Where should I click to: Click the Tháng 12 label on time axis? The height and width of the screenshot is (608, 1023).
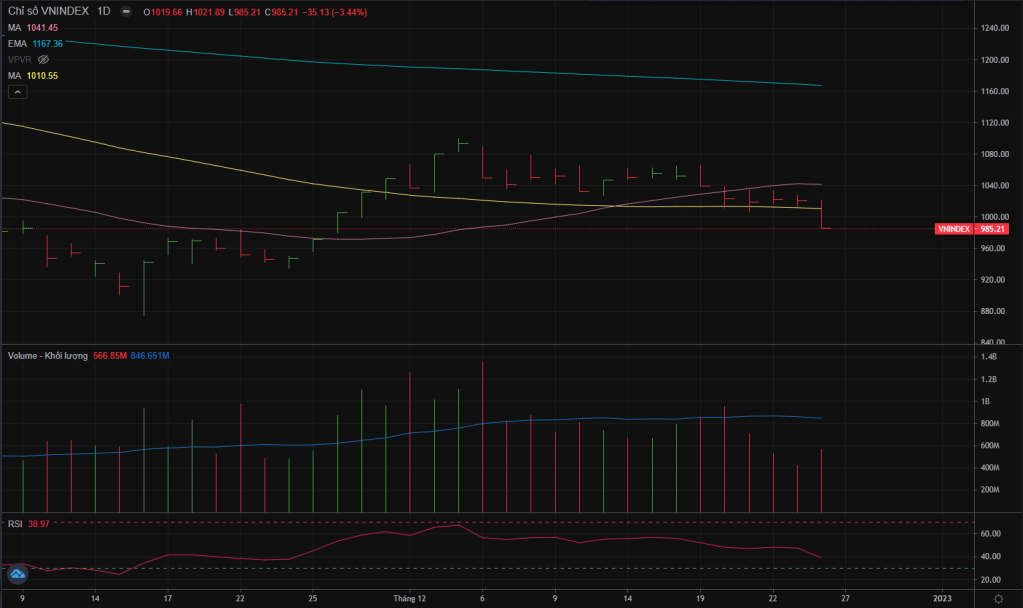coord(410,598)
